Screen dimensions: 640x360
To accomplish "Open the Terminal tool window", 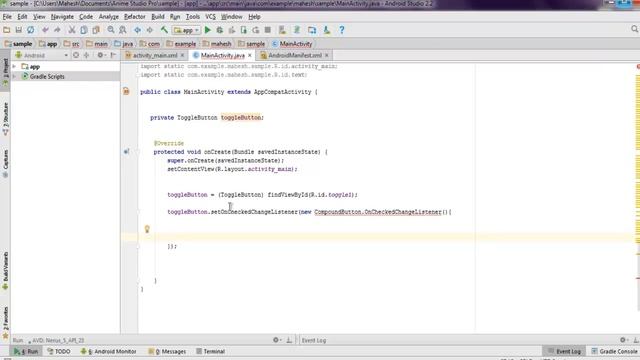I will 210,351.
